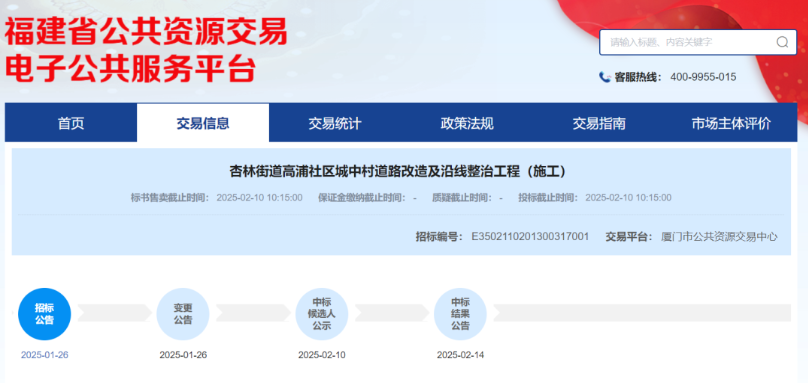
Task: Click the customer hotline phone icon
Action: [604, 77]
